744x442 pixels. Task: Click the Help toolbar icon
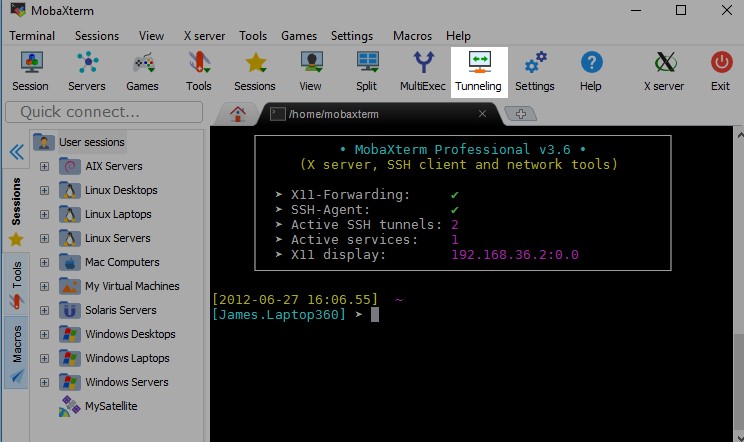[x=591, y=70]
